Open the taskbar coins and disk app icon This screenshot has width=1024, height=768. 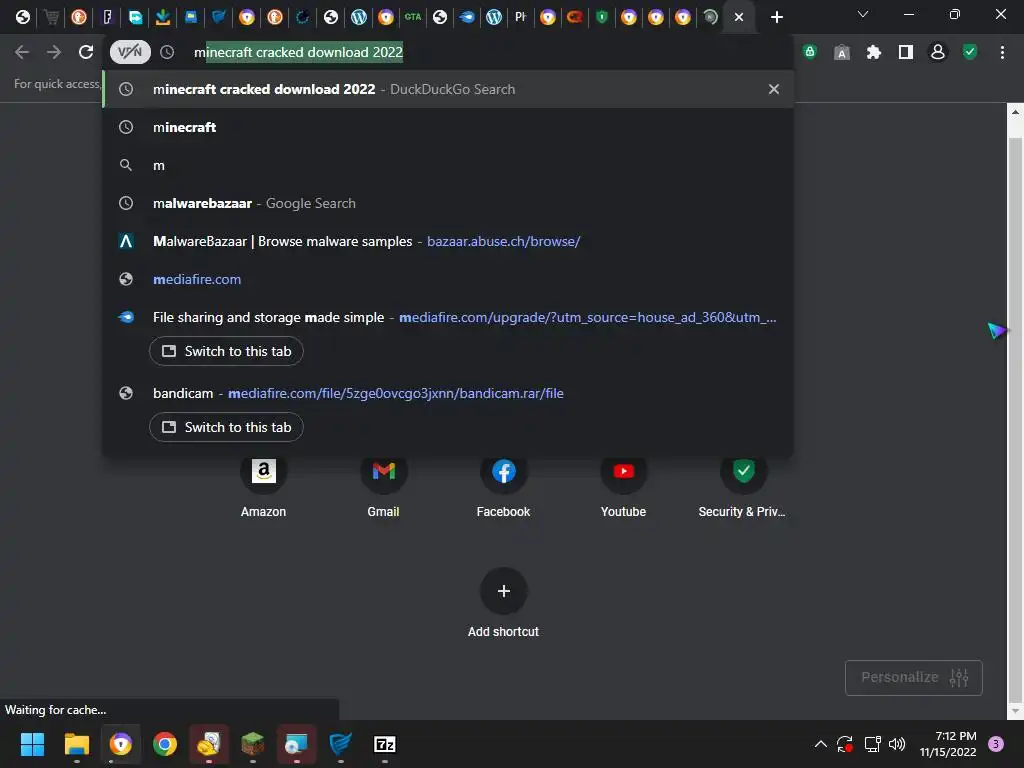(209, 744)
